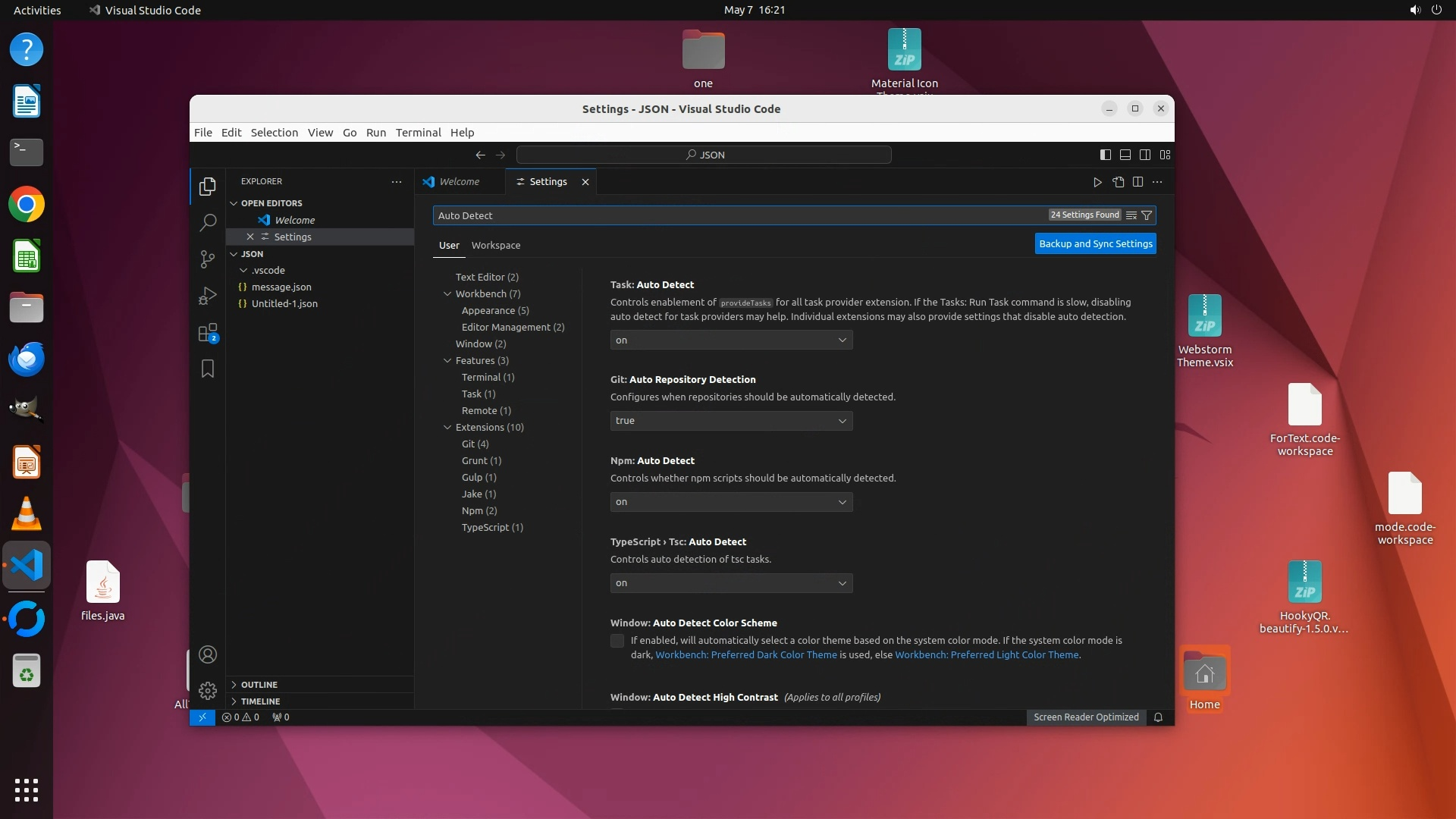This screenshot has height=819, width=1456.
Task: Collapse the Extensions (10) settings group
Action: point(447,428)
